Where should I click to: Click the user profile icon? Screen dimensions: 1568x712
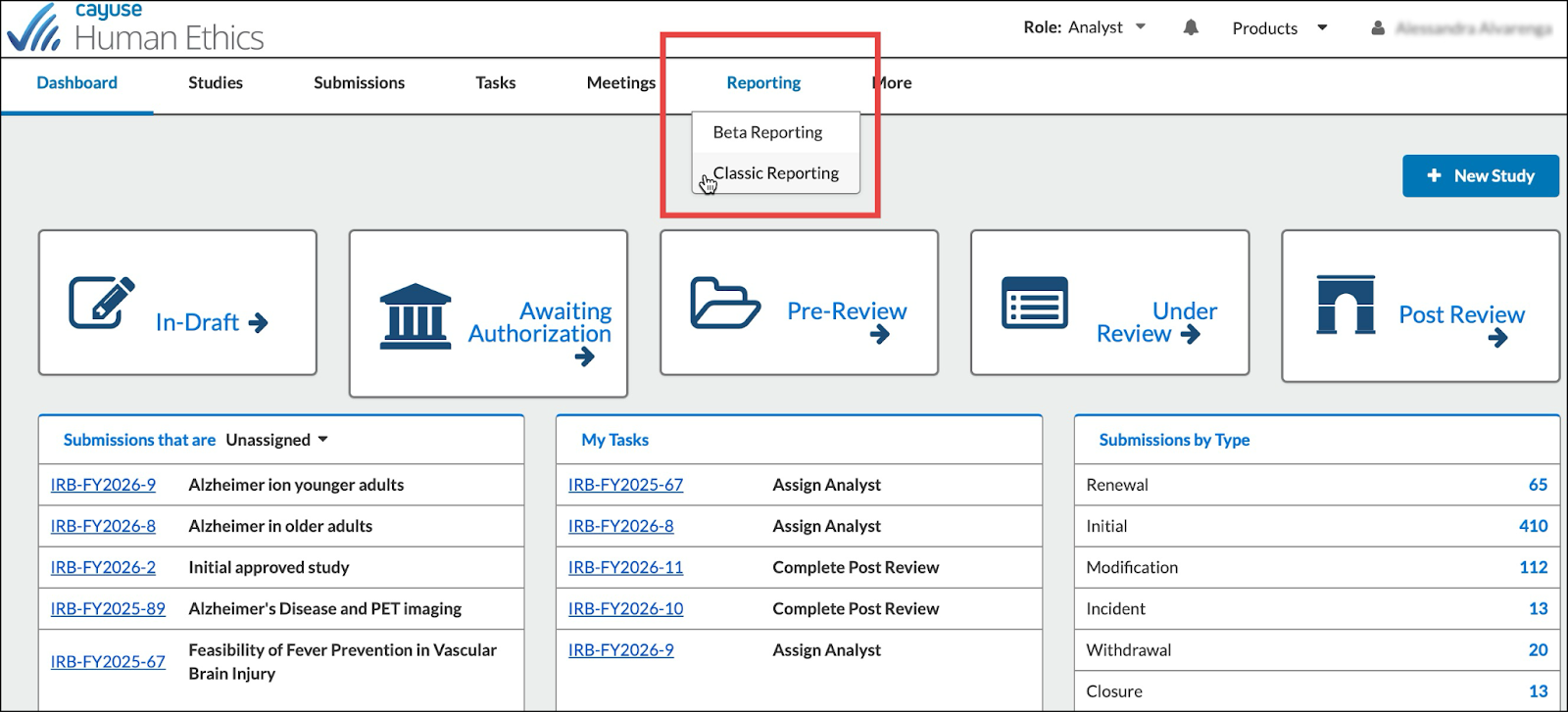[x=1378, y=28]
